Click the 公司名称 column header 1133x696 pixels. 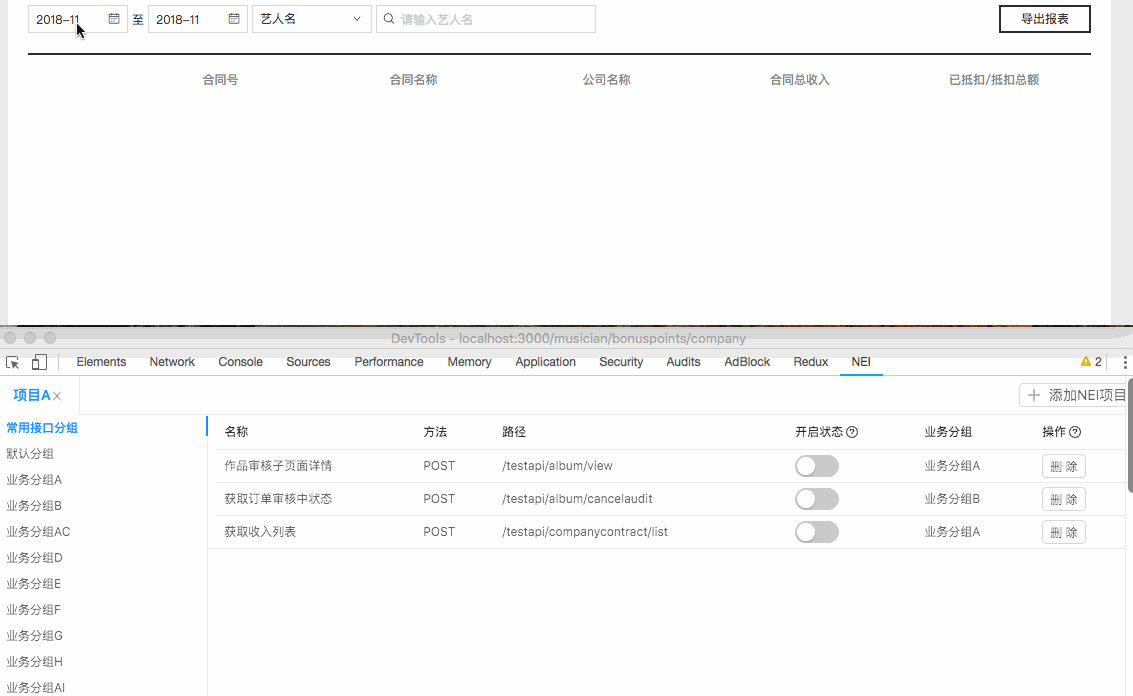coord(607,80)
